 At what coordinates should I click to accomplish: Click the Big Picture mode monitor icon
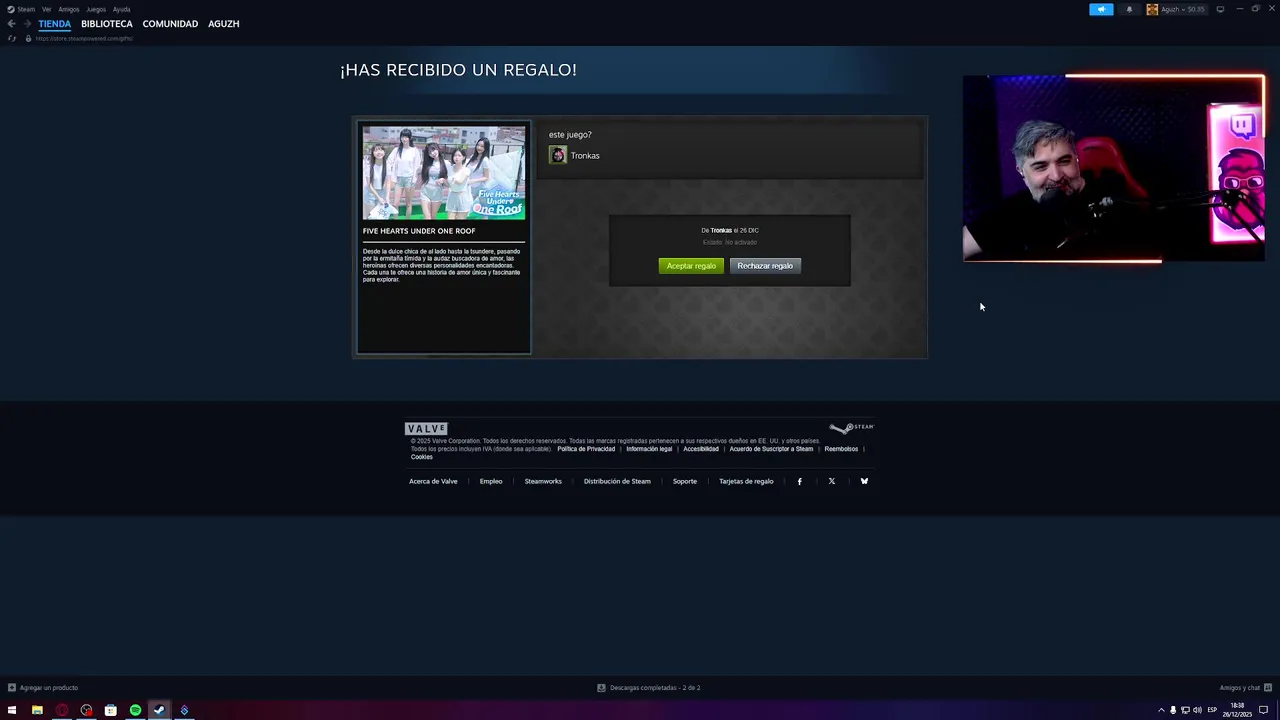(x=1220, y=9)
